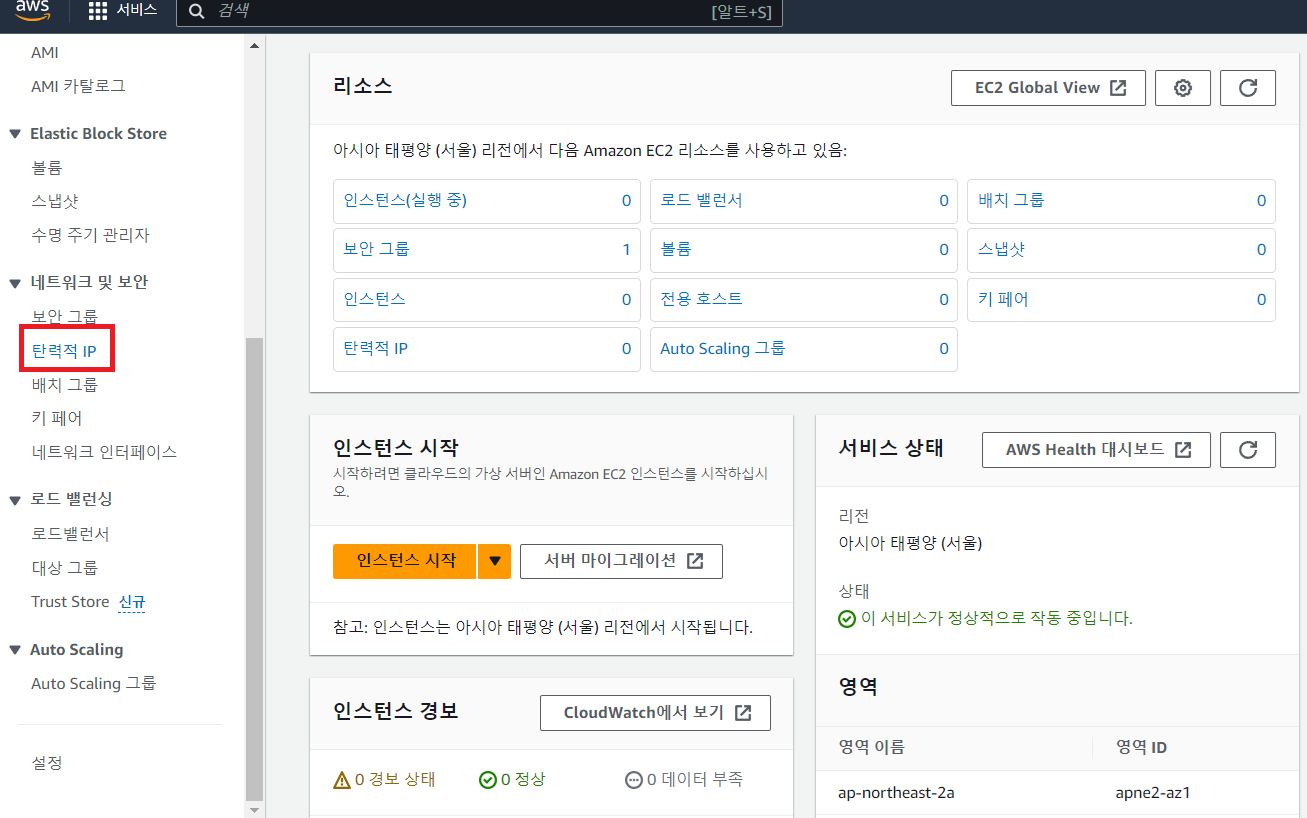Click 인스턴스(실행 중) resource link
This screenshot has height=818, width=1307.
tap(405, 200)
